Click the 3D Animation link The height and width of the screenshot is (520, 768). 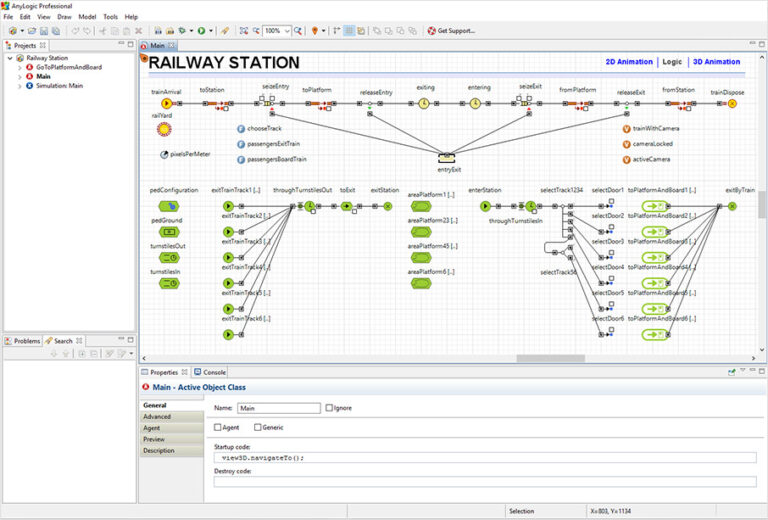(716, 62)
